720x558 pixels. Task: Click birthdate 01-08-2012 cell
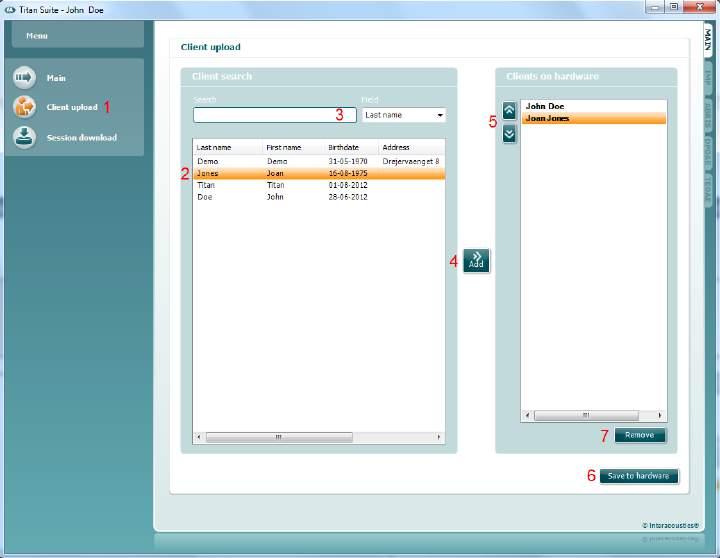(348, 185)
